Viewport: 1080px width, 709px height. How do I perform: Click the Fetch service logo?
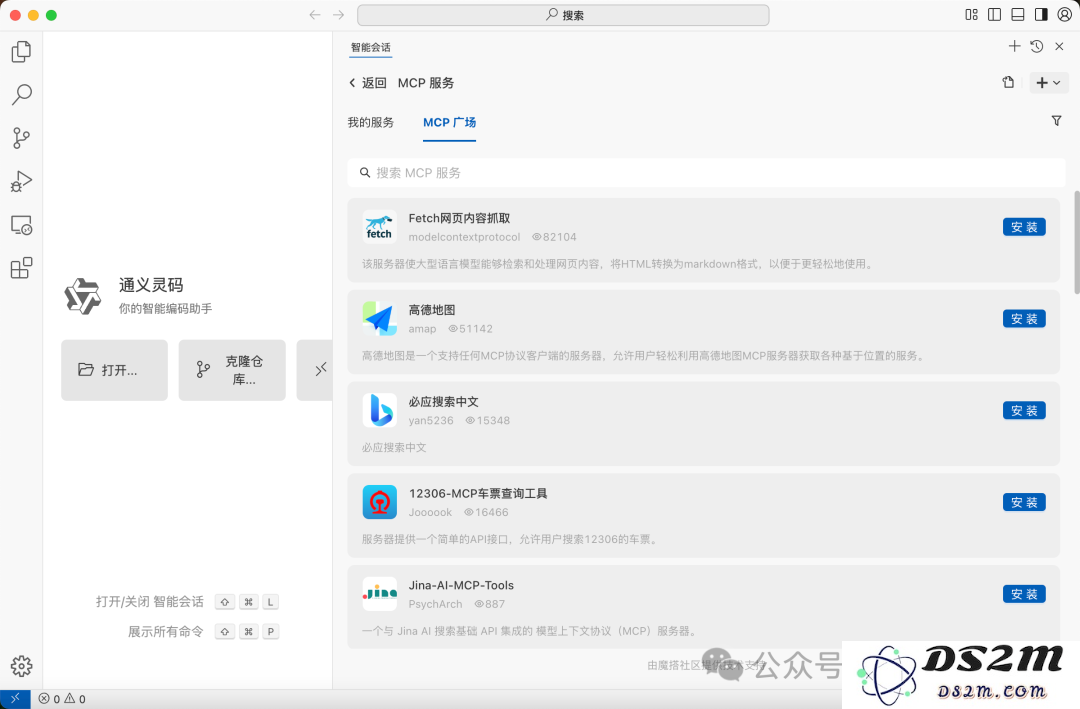pos(379,227)
